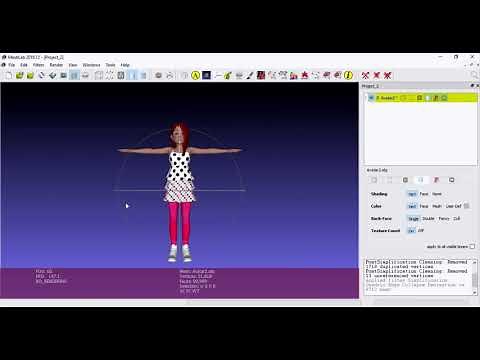Screen dimensions: 480x360
Task: Toggle the Show Layer Dialog toolbar button
Action: (x=74, y=75)
